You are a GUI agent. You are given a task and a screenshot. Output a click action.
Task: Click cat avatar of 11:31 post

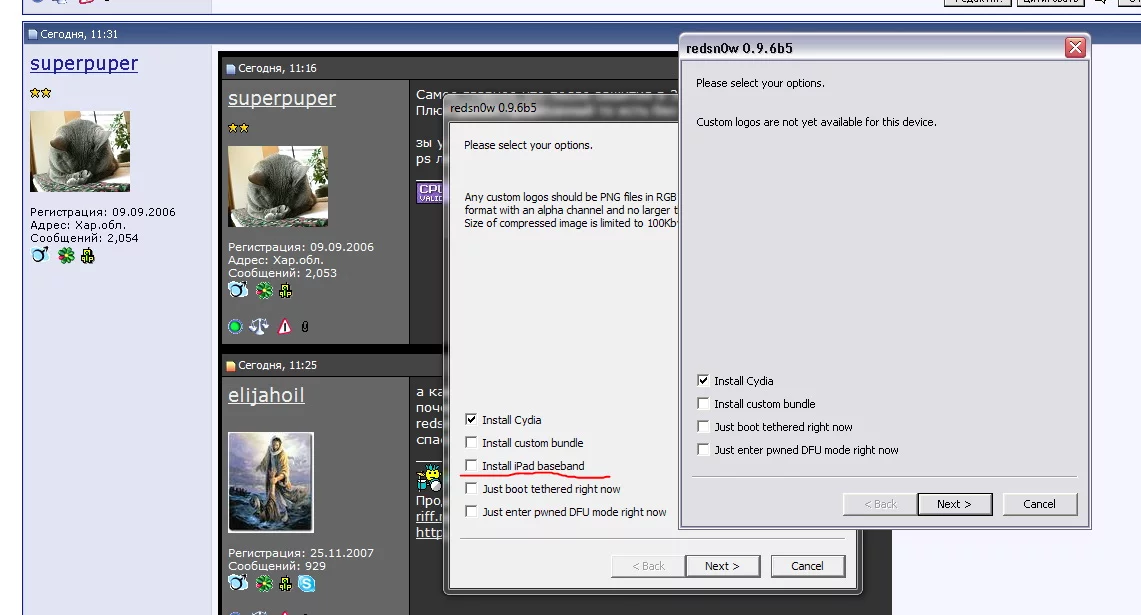click(x=80, y=151)
